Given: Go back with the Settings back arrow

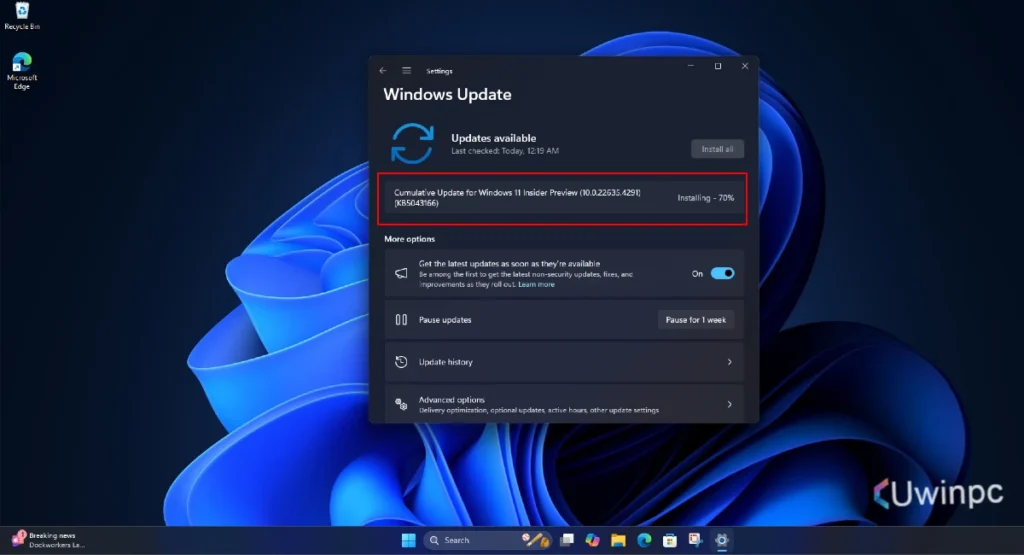Looking at the screenshot, I should click(x=383, y=71).
